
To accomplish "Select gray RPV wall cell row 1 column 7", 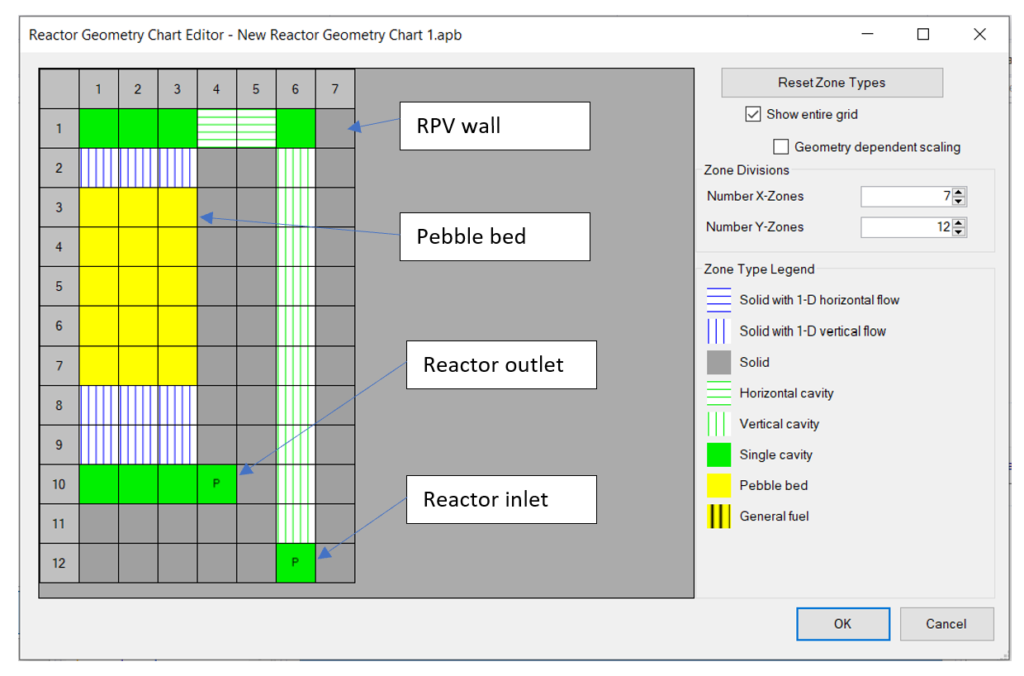I will (335, 129).
